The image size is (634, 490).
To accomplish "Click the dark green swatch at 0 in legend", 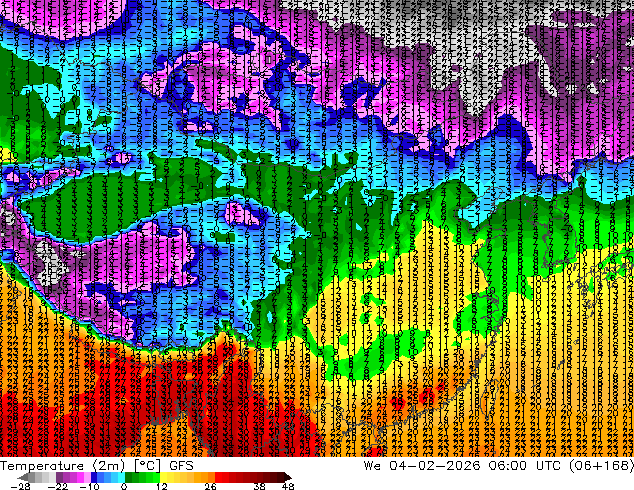I will click(x=128, y=477).
